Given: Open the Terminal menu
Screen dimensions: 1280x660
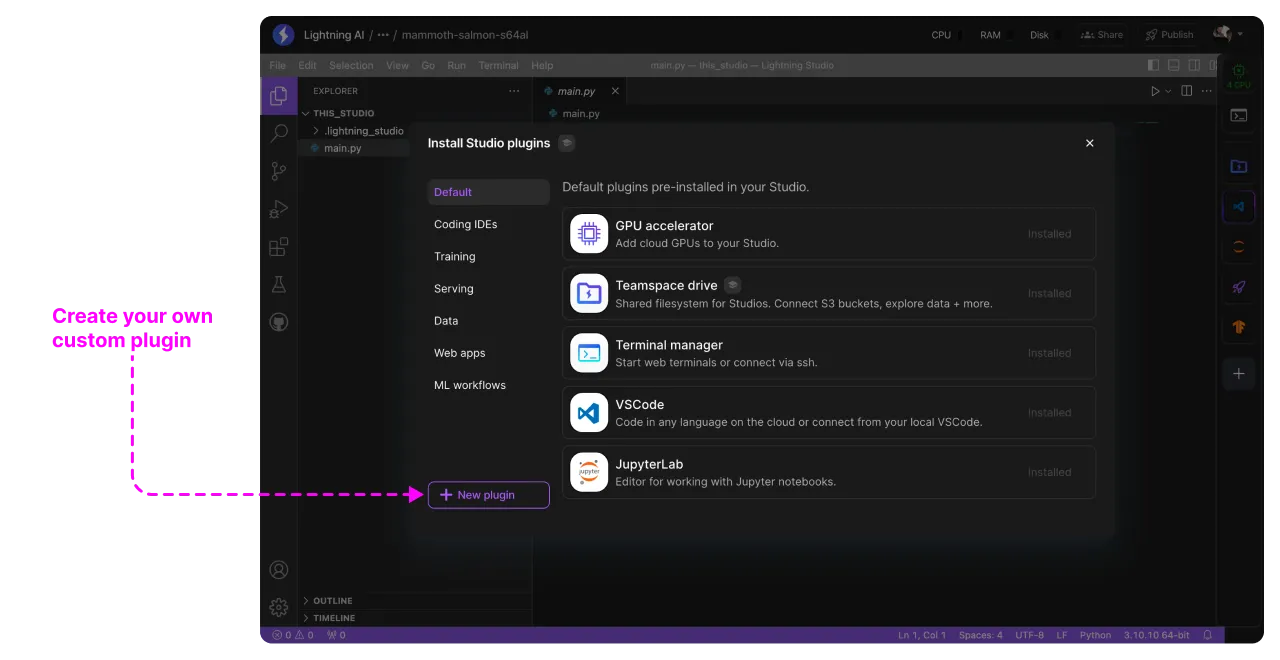Looking at the screenshot, I should (x=498, y=66).
